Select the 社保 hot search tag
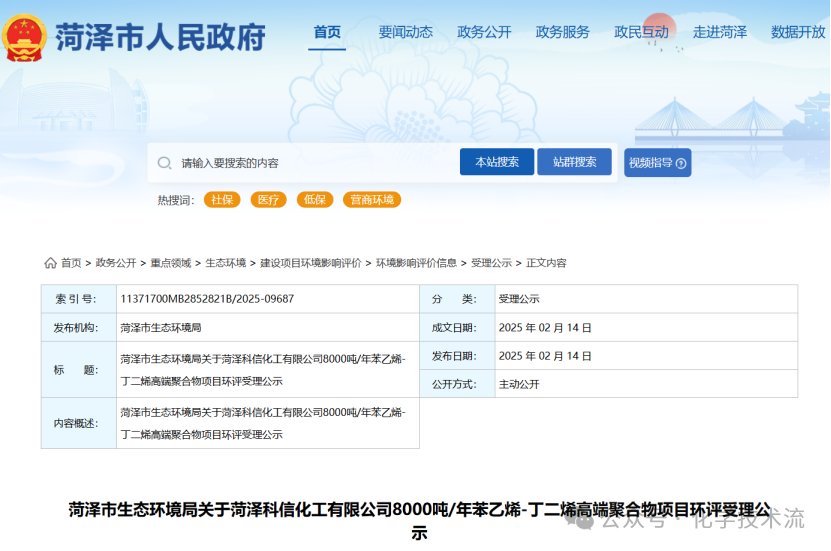Screen dimensions: 831x551 [222, 200]
